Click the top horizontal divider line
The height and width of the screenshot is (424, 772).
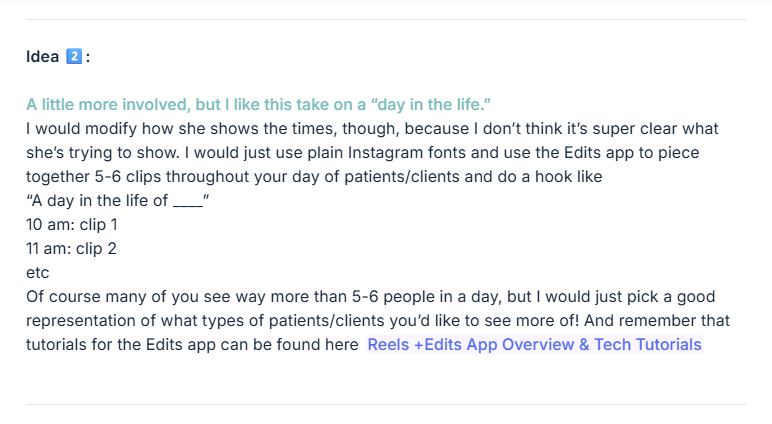coord(386,19)
